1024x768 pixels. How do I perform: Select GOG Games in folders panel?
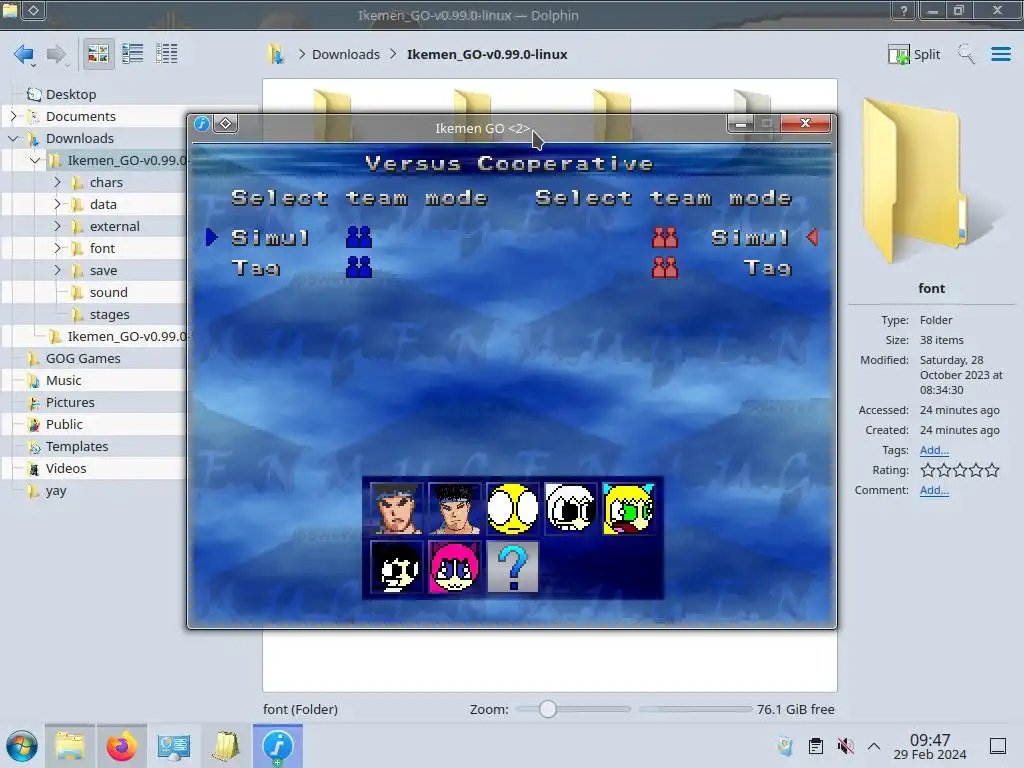point(83,358)
